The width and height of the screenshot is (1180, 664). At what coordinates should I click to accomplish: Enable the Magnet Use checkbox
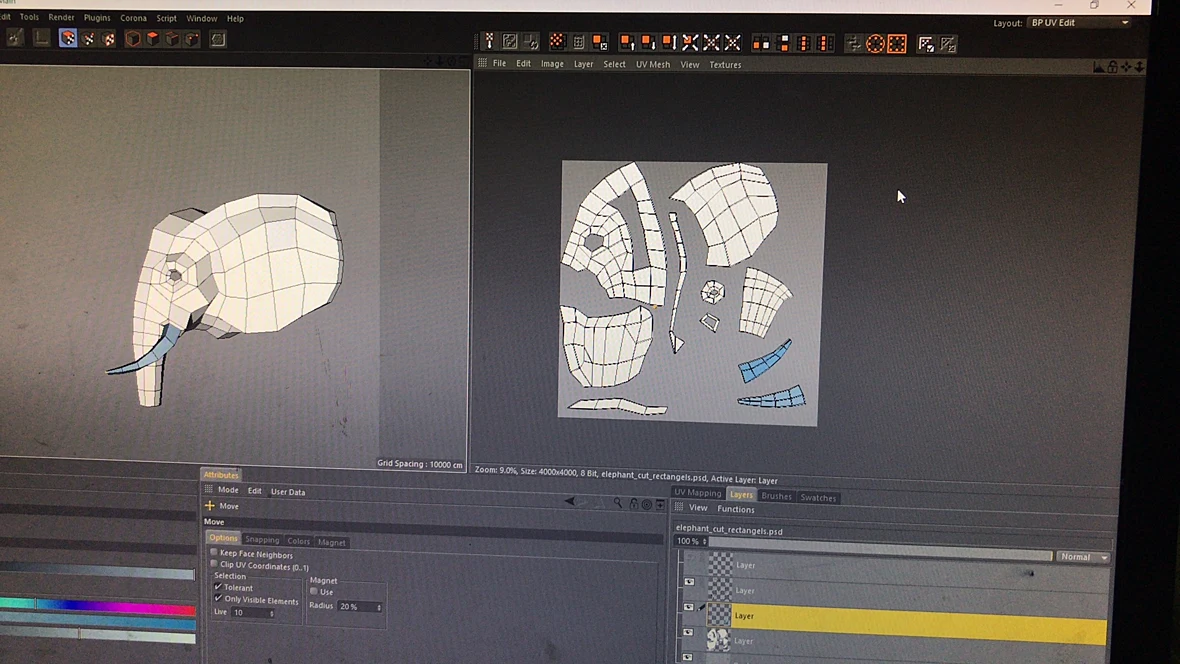pos(314,591)
